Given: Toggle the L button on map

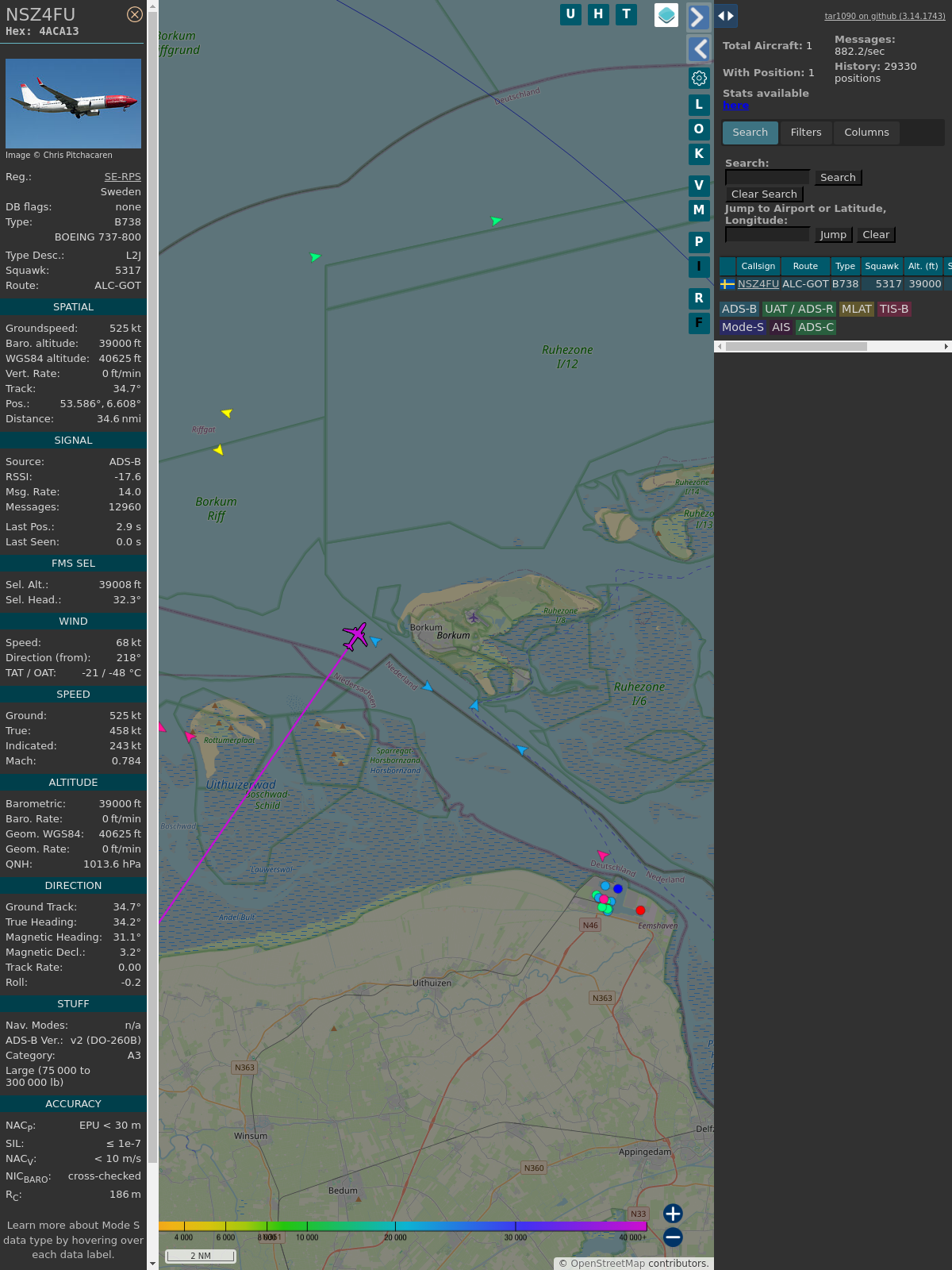Looking at the screenshot, I should 699,105.
